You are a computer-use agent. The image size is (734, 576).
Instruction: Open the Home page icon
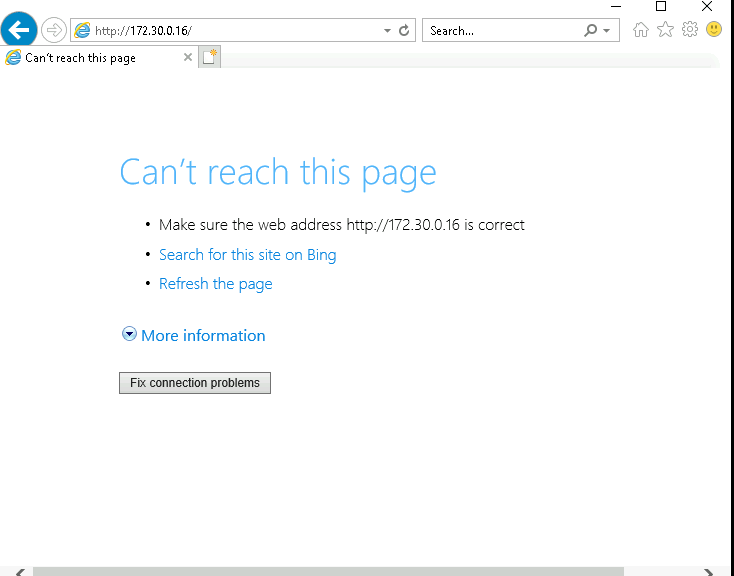(x=641, y=30)
